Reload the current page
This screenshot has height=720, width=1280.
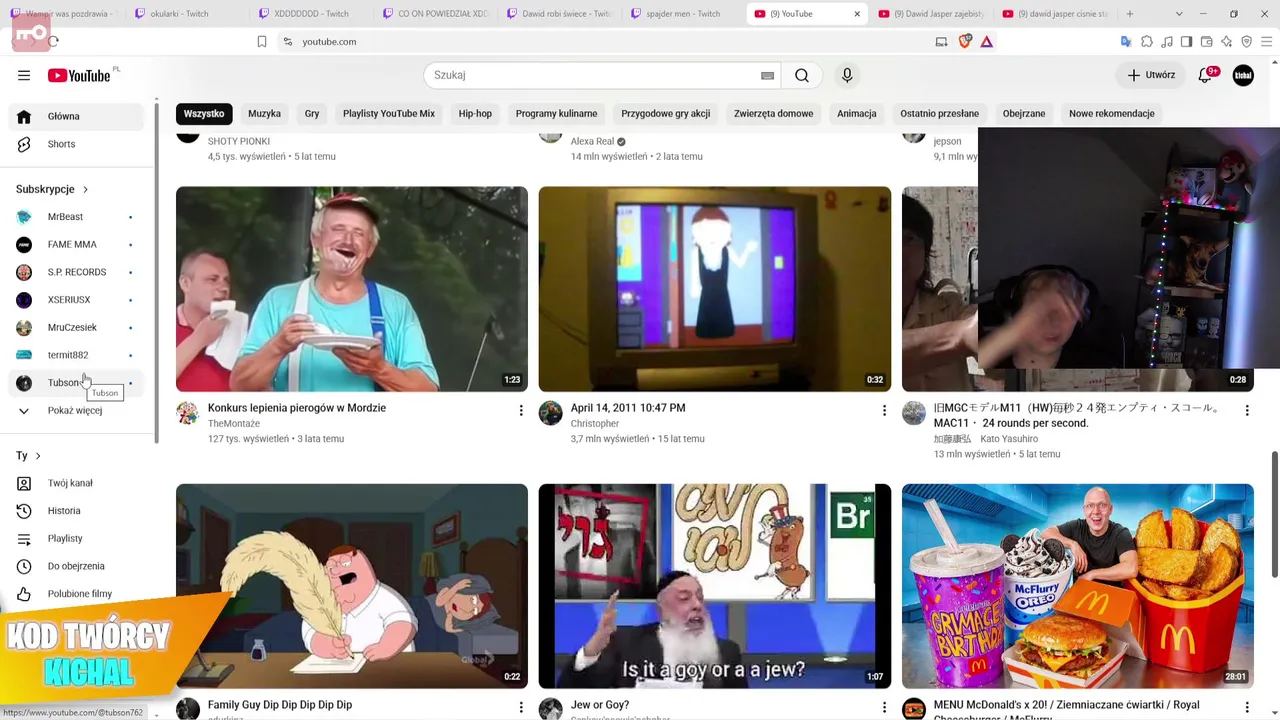[53, 41]
